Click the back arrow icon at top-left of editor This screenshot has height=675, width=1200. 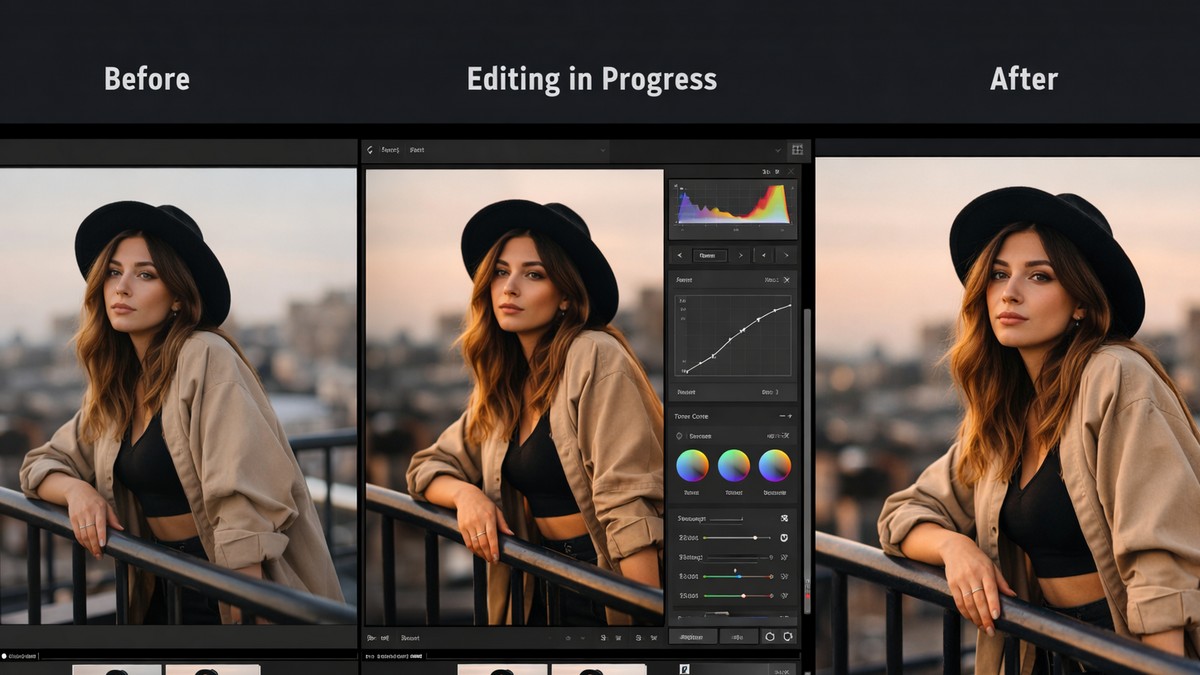pos(370,150)
